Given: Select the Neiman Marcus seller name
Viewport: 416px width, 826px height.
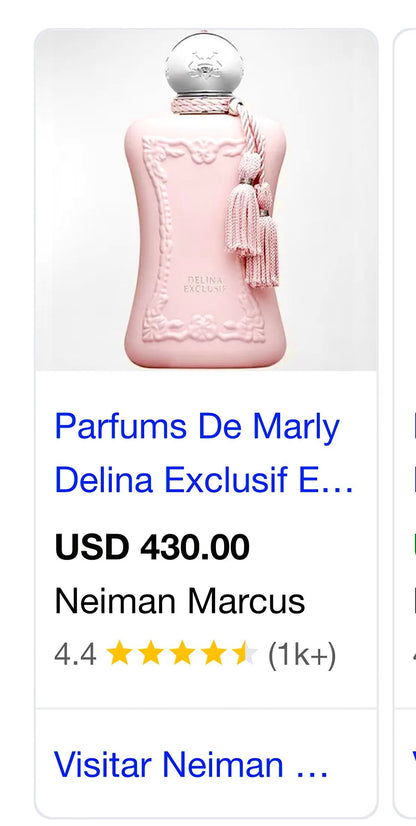Looking at the screenshot, I should (180, 601).
